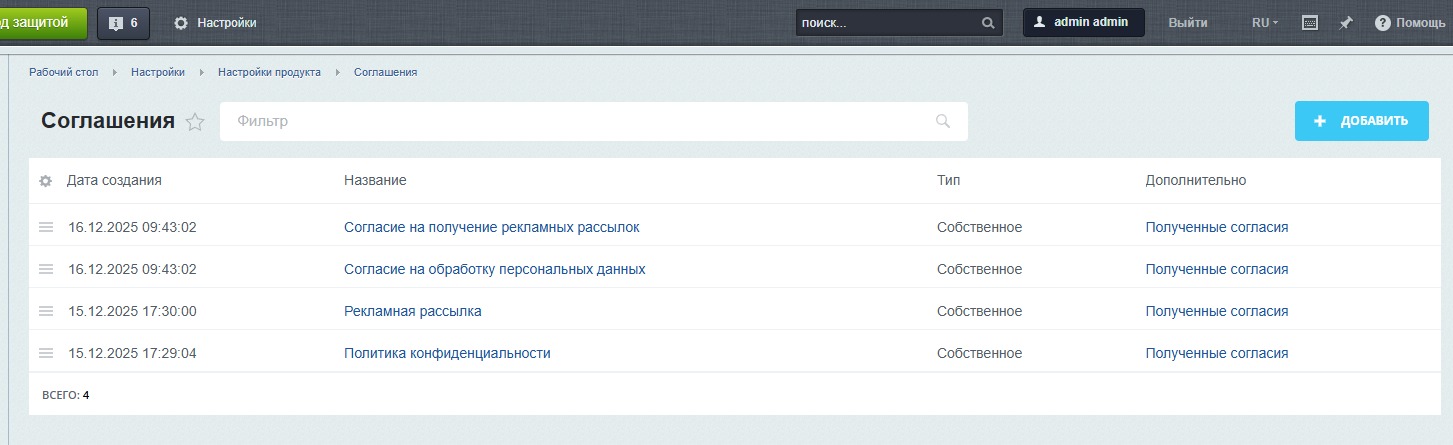Click date 15.12.2025 17:30:00 cell
Screen dimensions: 1453x445
click(132, 311)
